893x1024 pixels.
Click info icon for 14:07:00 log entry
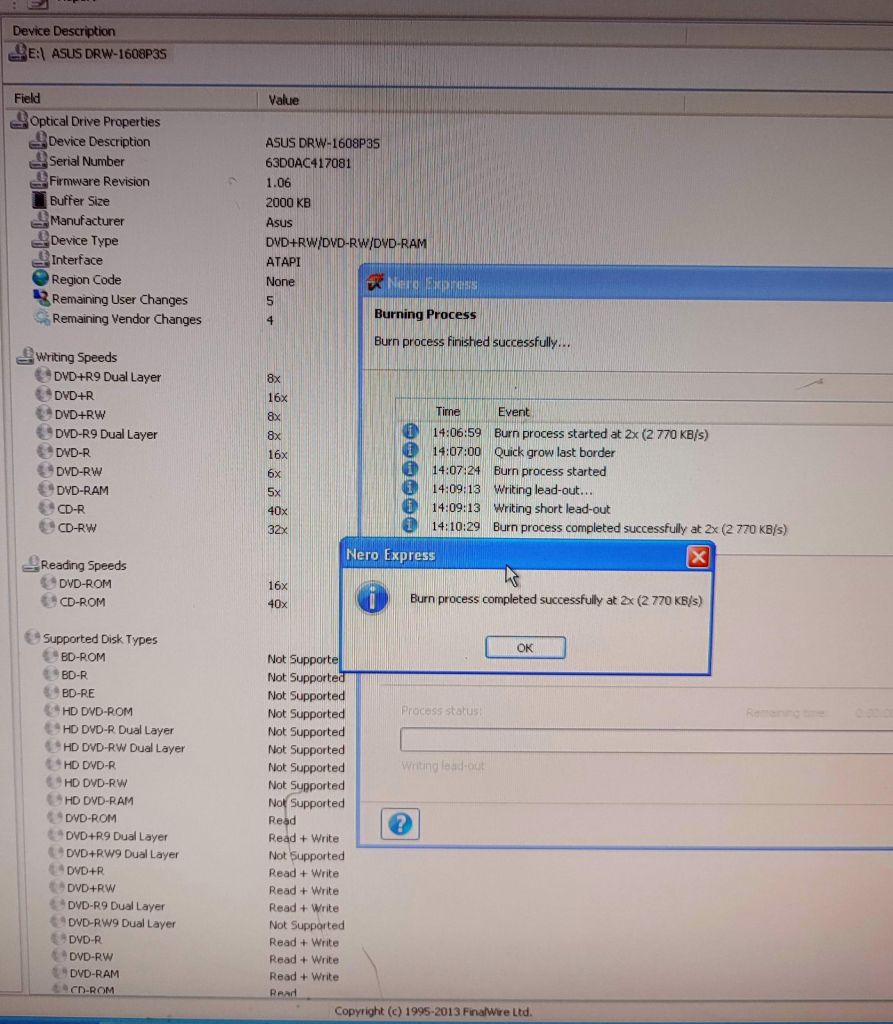point(410,450)
